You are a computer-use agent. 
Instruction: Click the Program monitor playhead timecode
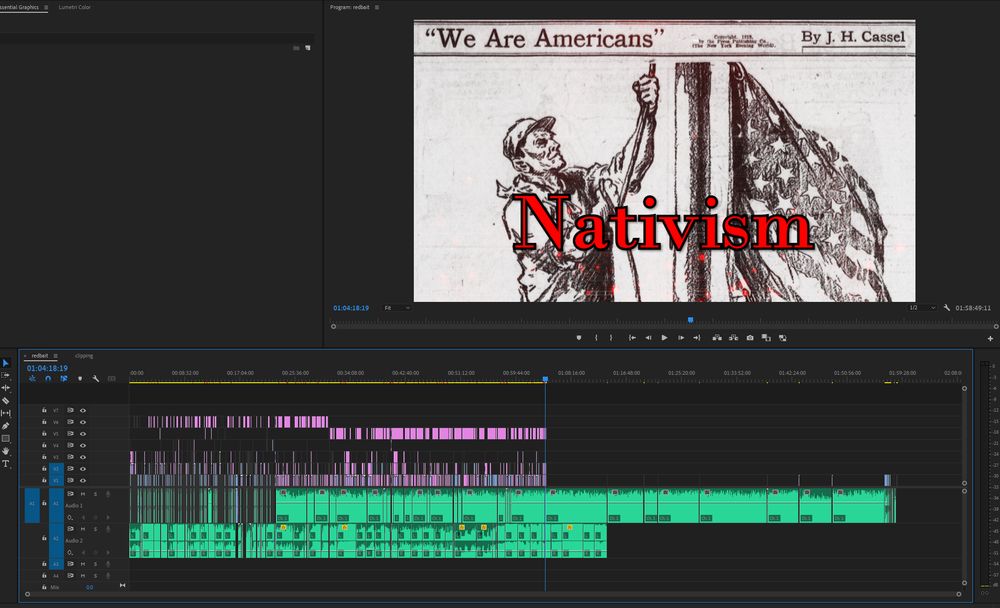pos(351,308)
